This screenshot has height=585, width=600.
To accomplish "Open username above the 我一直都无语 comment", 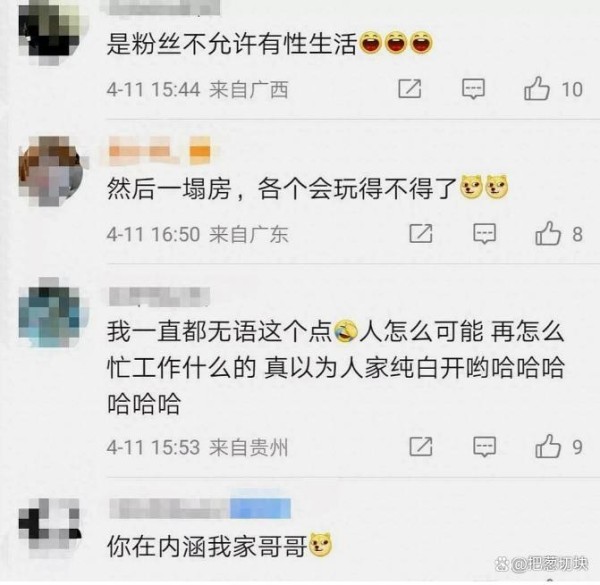I will (x=159, y=297).
